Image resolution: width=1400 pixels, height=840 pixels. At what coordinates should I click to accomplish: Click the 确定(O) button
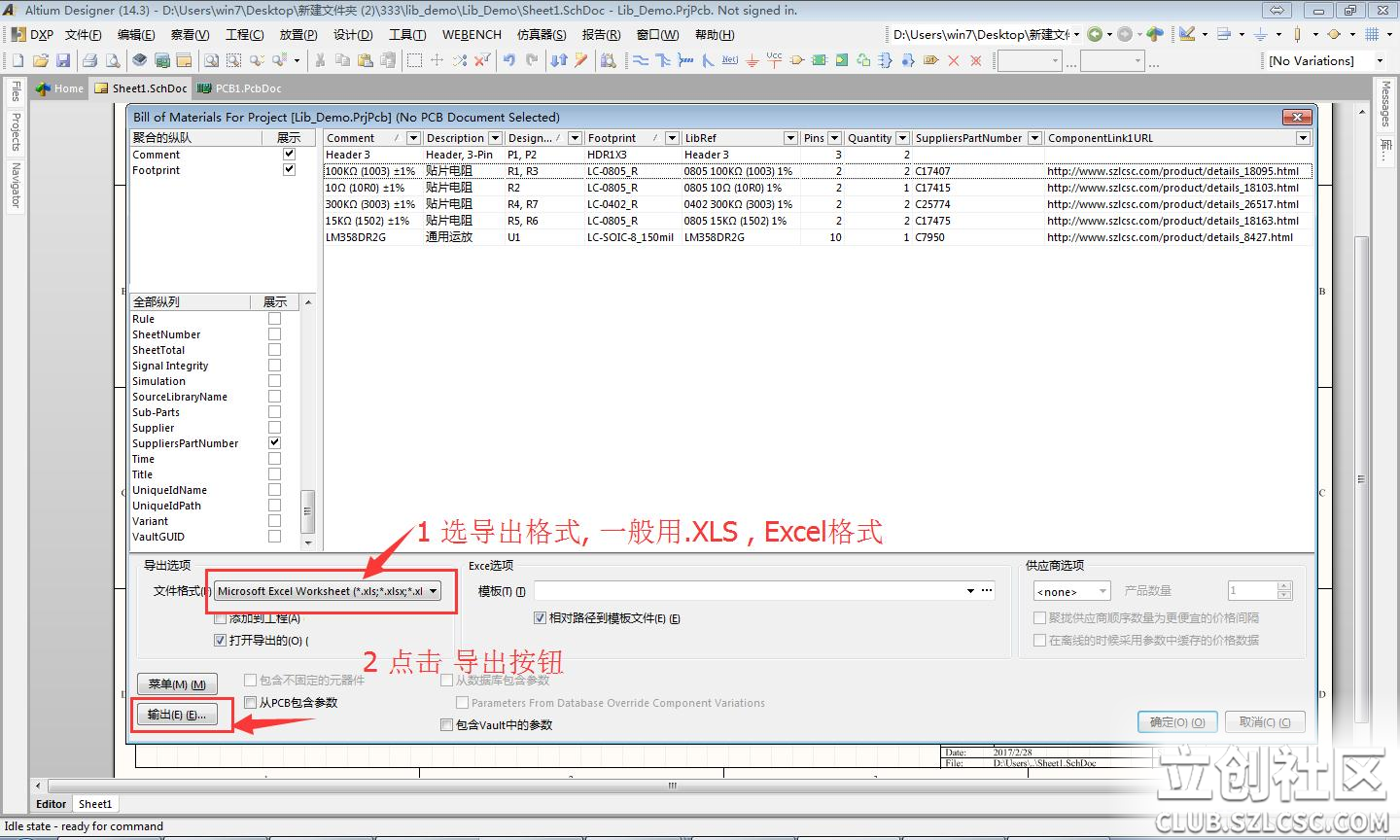[1177, 722]
